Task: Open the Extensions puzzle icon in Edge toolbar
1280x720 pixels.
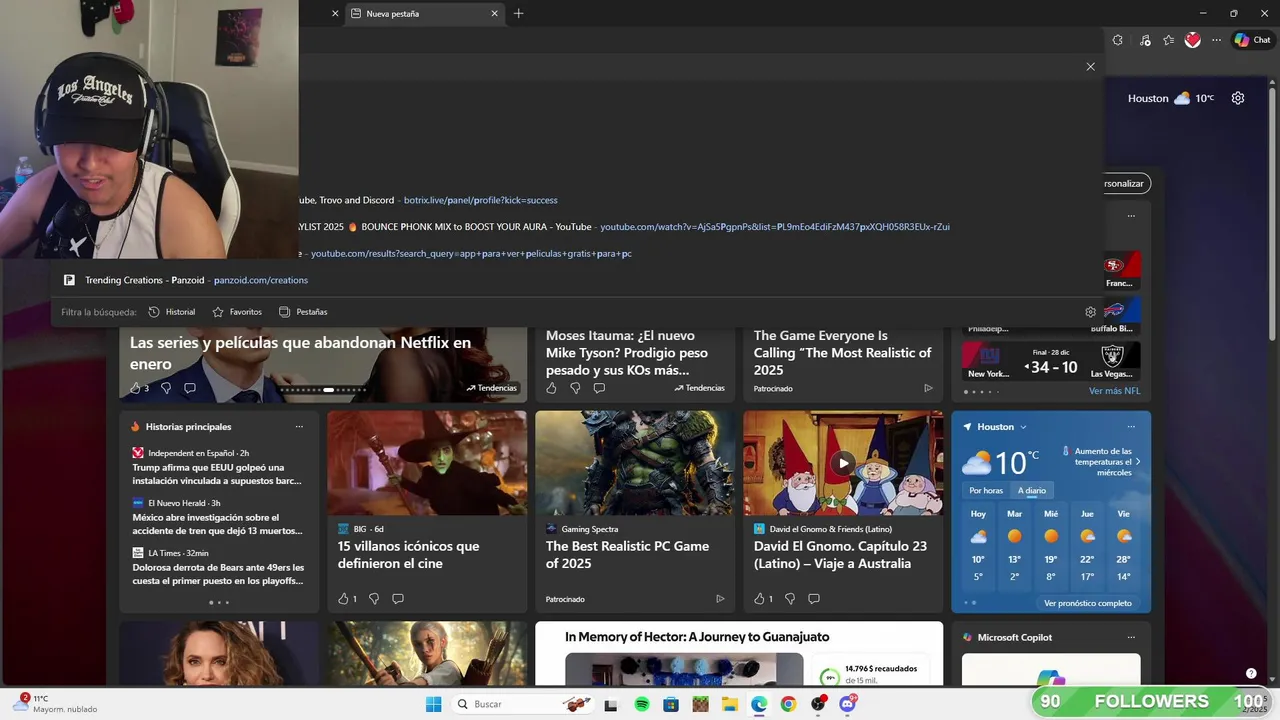Action: [x=1118, y=40]
